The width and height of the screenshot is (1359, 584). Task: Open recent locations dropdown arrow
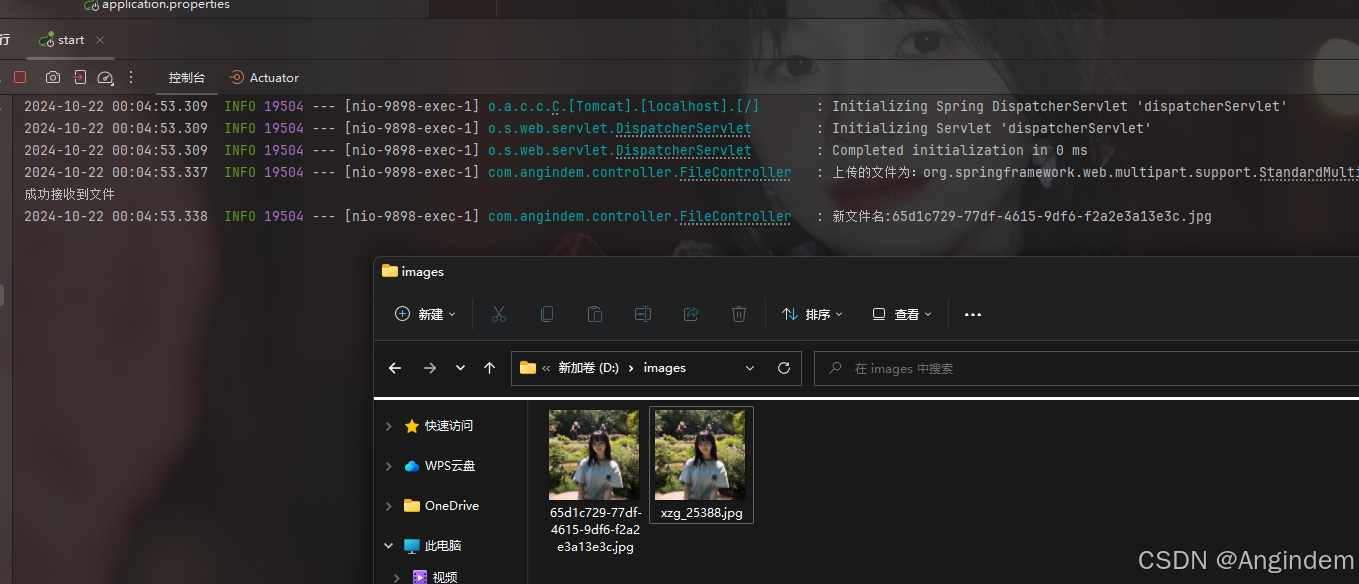point(460,368)
